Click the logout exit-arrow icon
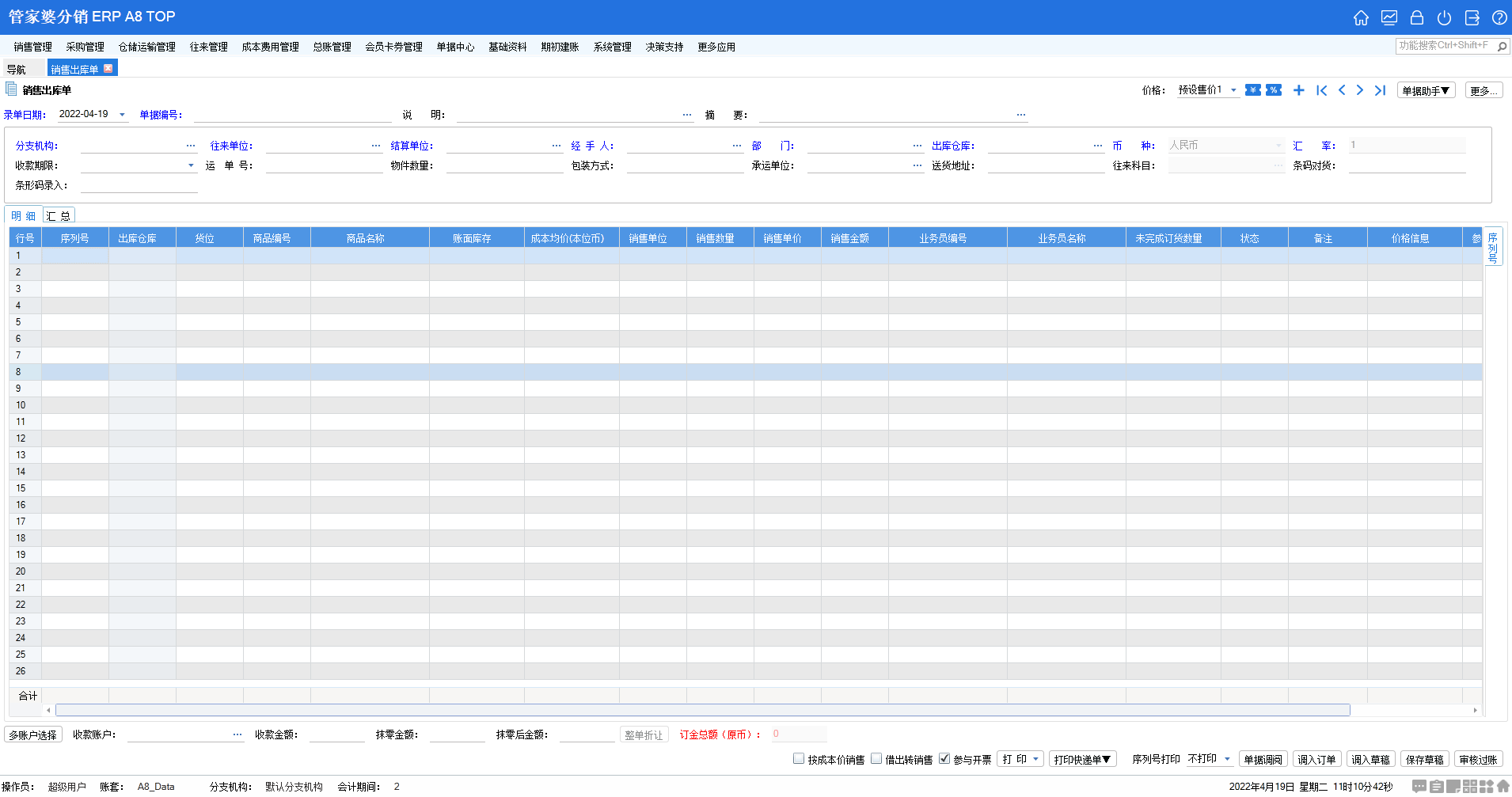Screen dimensions: 1512x797 (1472, 17)
